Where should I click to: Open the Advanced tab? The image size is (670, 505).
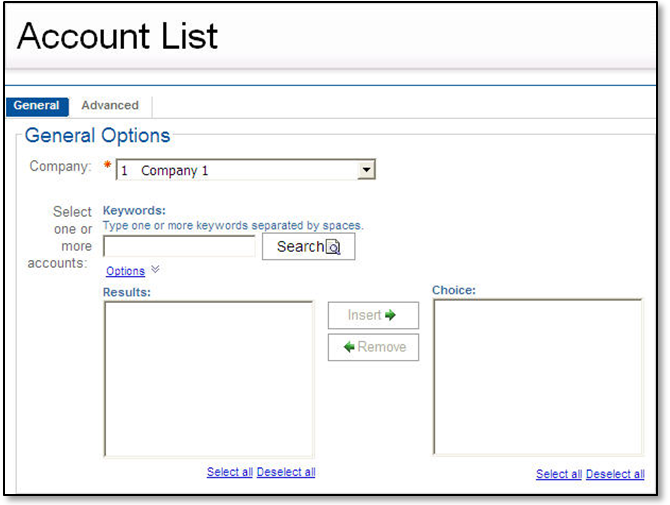pos(110,106)
